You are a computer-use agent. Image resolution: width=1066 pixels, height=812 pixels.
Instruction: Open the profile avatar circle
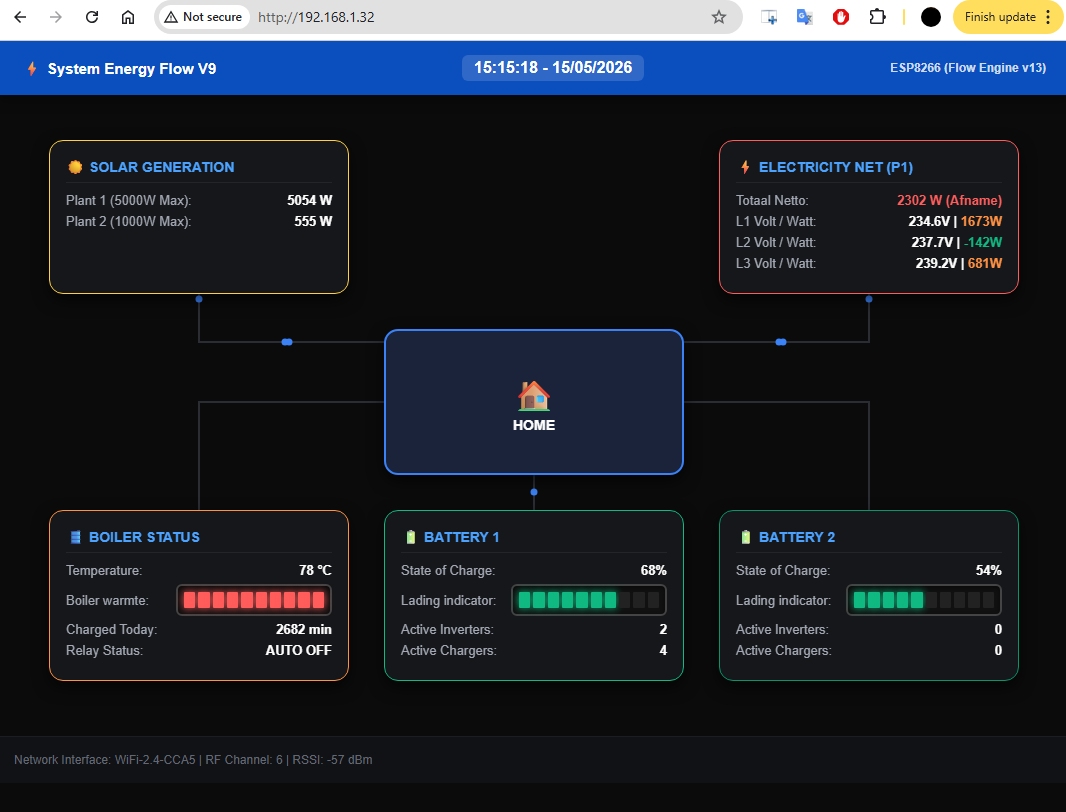pyautogui.click(x=931, y=17)
